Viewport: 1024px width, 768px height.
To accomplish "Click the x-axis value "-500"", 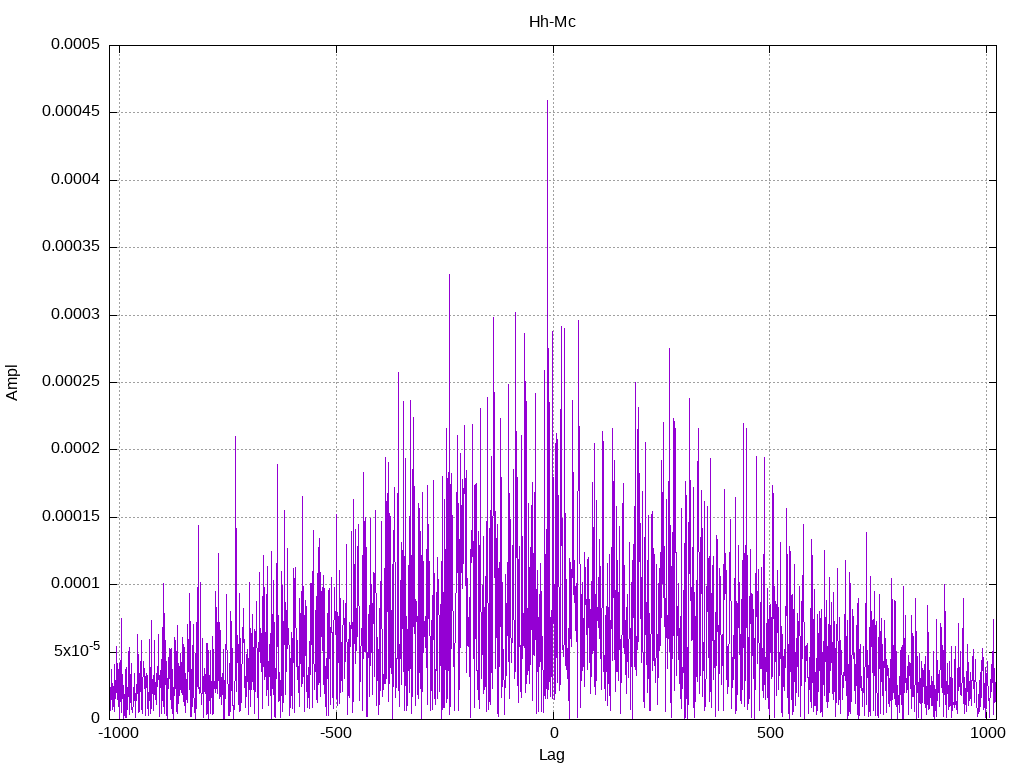I will pos(336,733).
